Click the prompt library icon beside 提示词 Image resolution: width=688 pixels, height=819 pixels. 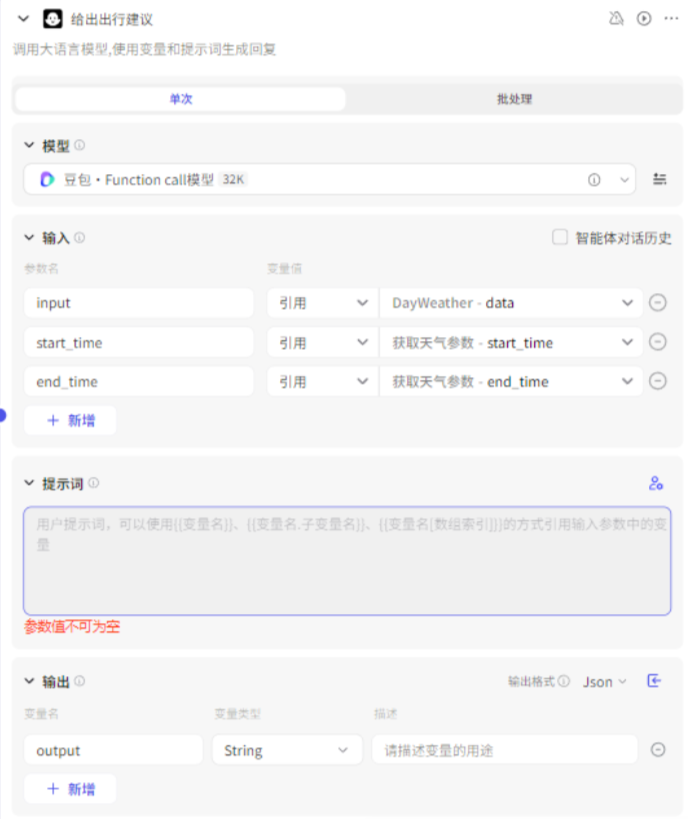click(x=656, y=483)
